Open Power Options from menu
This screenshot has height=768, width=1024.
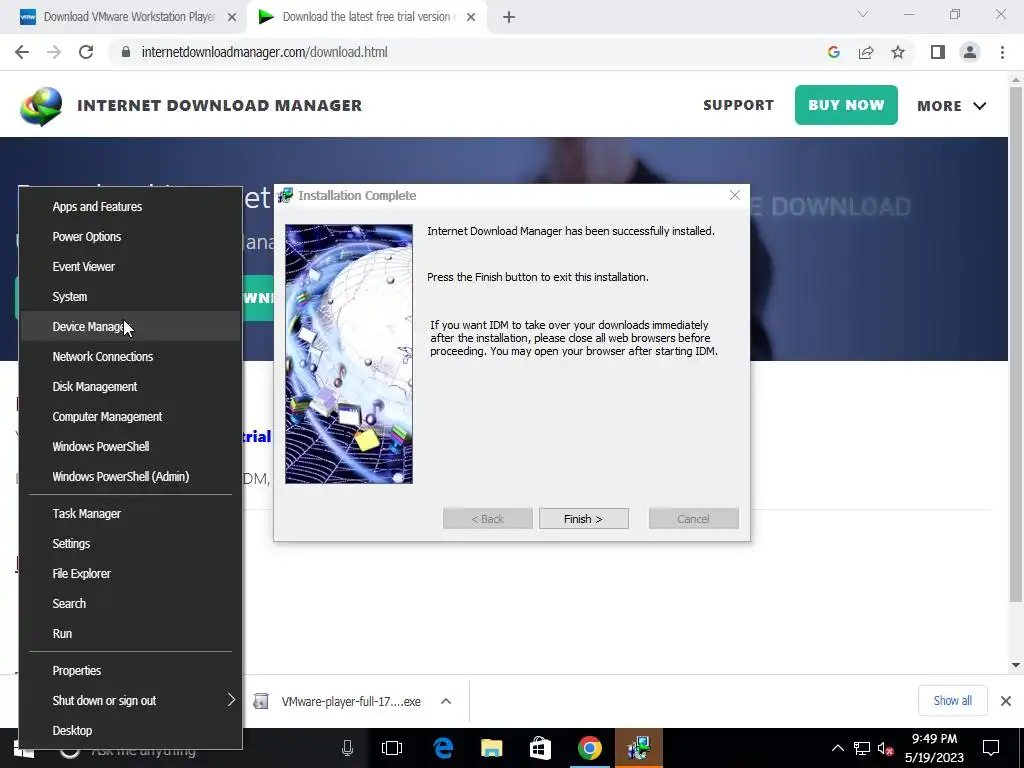click(x=131, y=236)
